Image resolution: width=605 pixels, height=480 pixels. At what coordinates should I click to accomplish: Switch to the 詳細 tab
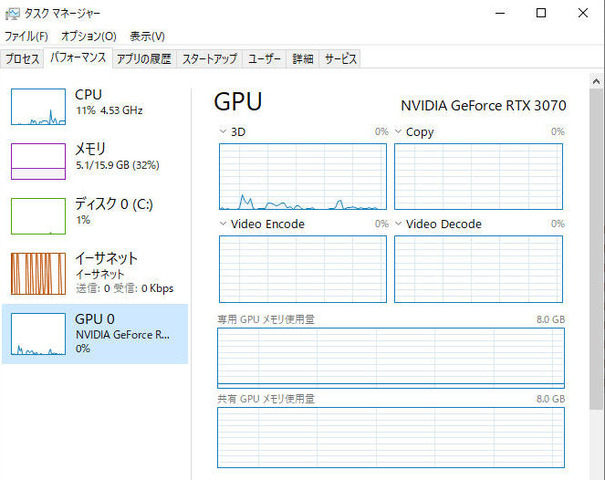pos(302,59)
